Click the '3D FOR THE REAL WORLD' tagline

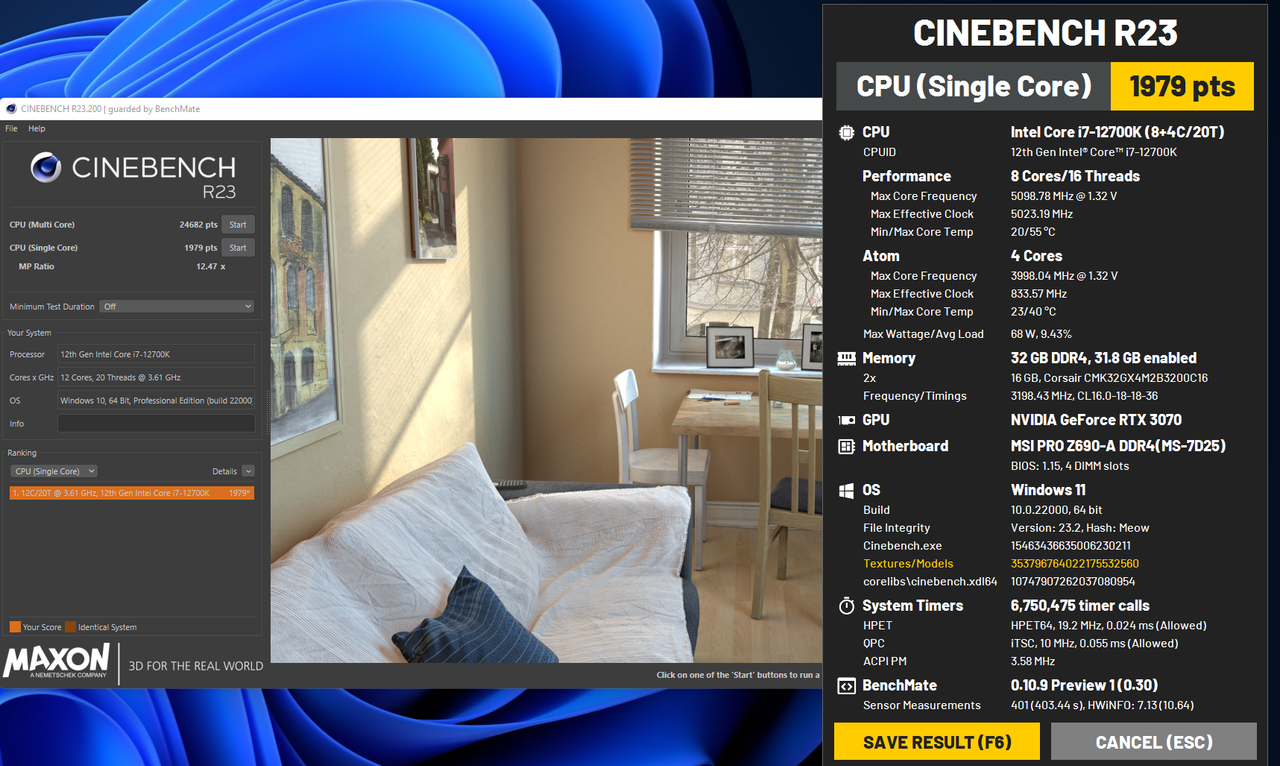coord(195,666)
